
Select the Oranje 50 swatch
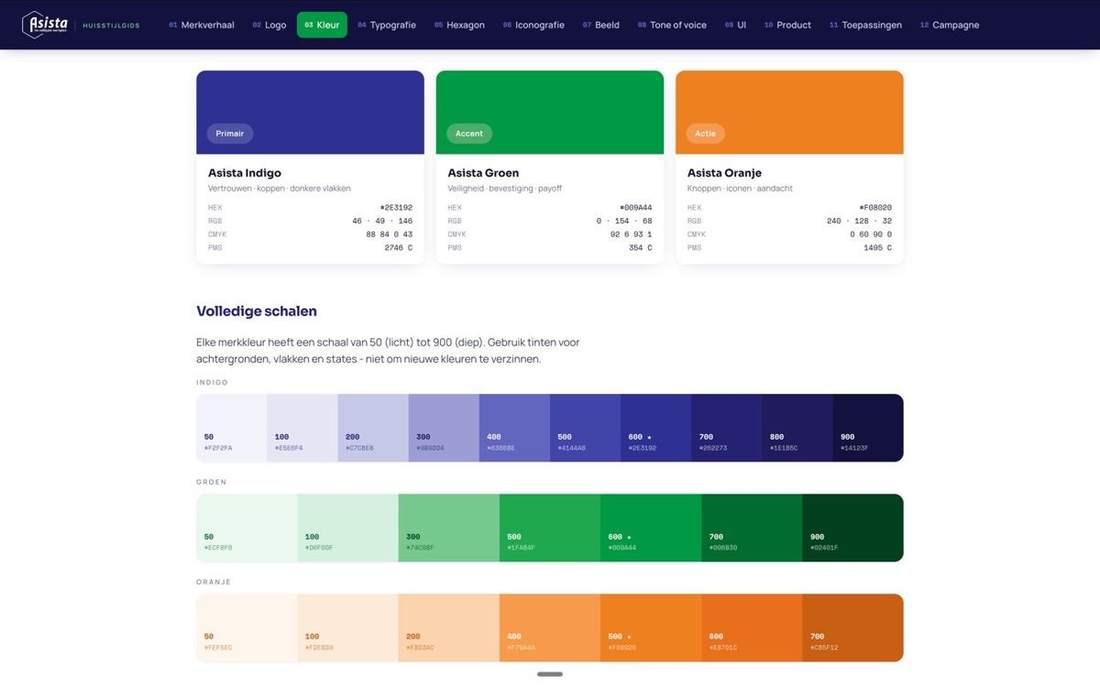(247, 628)
